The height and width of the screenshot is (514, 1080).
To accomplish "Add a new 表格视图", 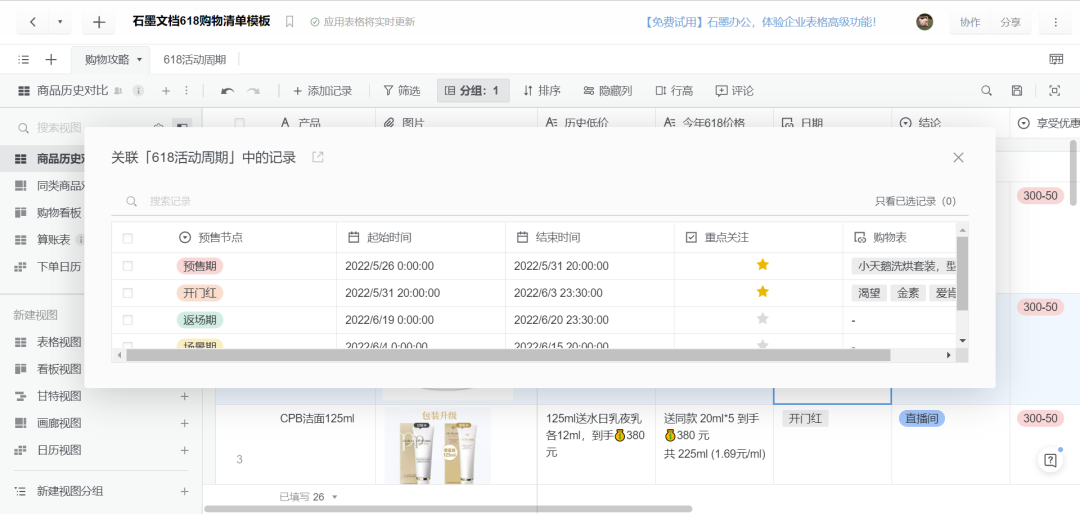I will click(x=59, y=342).
